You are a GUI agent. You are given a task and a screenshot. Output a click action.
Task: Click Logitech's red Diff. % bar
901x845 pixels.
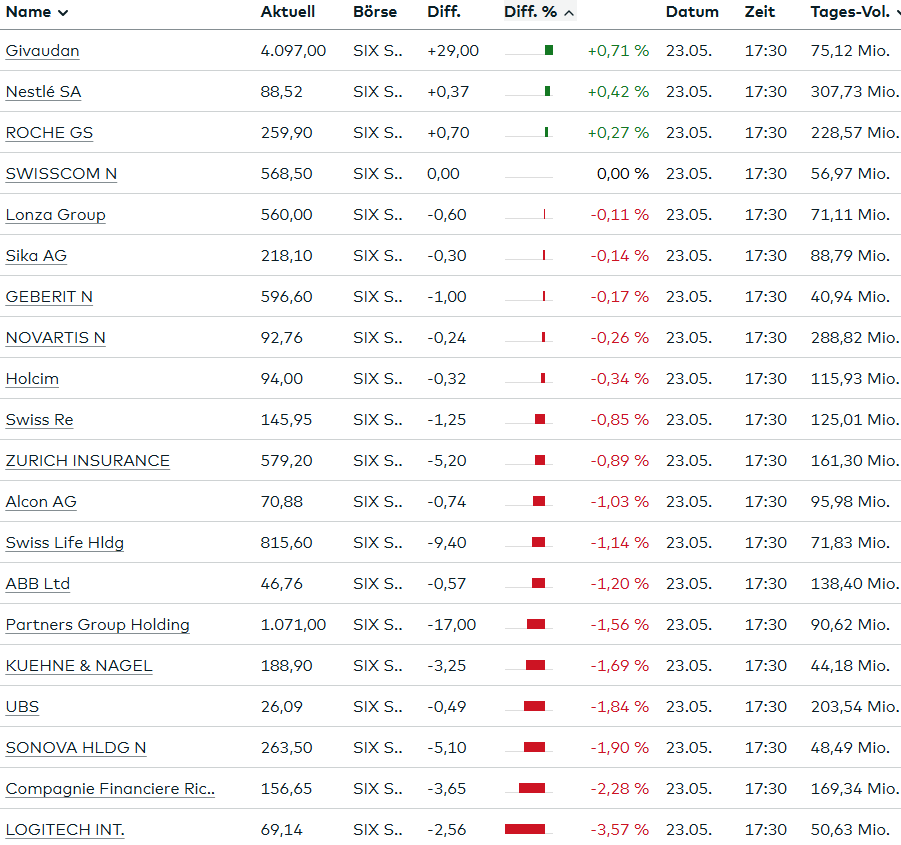click(x=525, y=829)
